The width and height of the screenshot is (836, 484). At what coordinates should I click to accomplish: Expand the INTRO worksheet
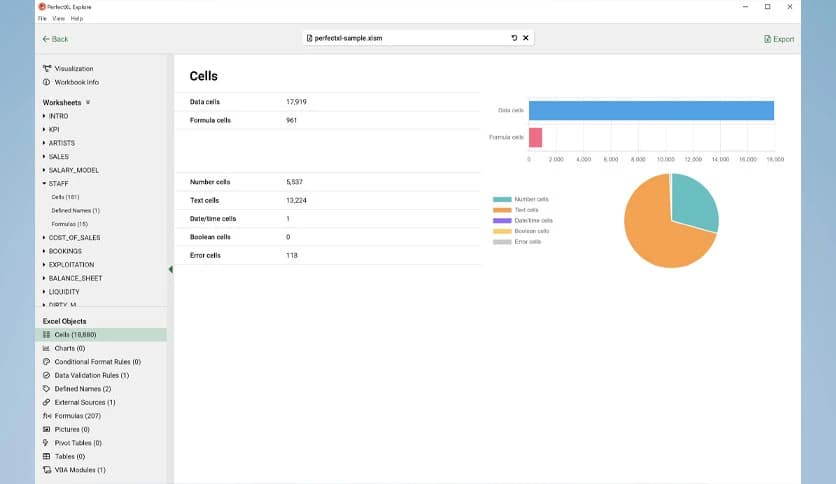click(x=44, y=116)
